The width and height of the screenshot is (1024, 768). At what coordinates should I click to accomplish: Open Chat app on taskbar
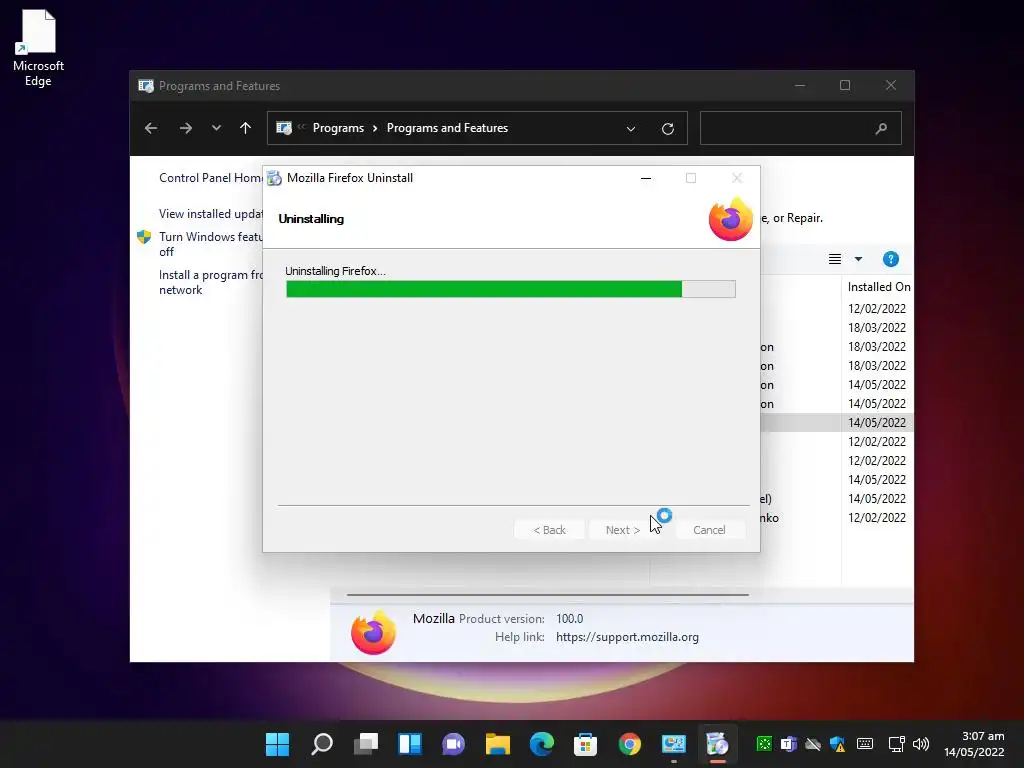point(454,744)
